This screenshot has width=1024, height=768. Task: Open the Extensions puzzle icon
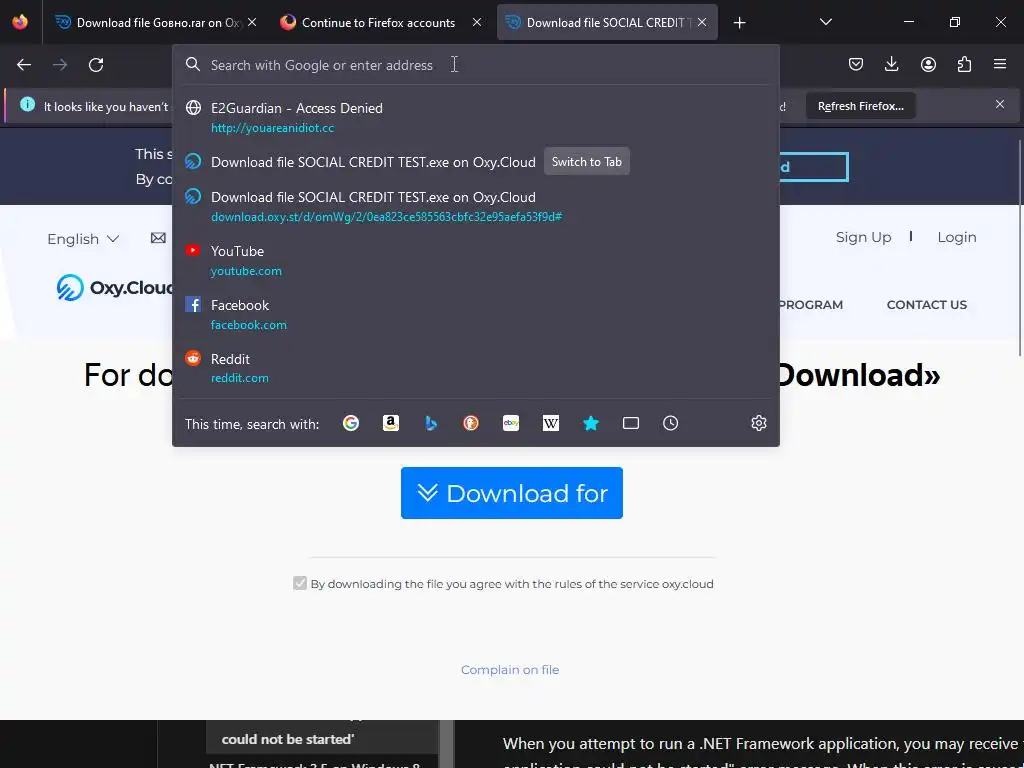click(964, 64)
